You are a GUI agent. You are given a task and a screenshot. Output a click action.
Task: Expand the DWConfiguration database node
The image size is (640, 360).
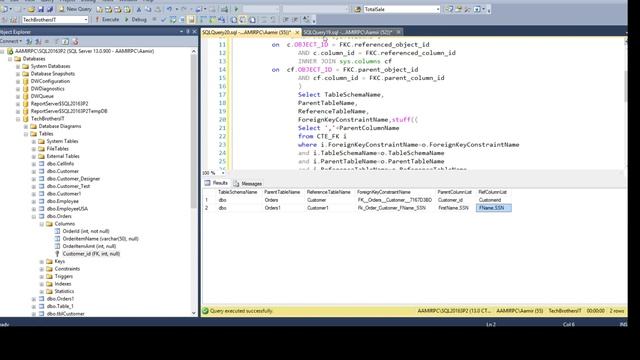18,81
